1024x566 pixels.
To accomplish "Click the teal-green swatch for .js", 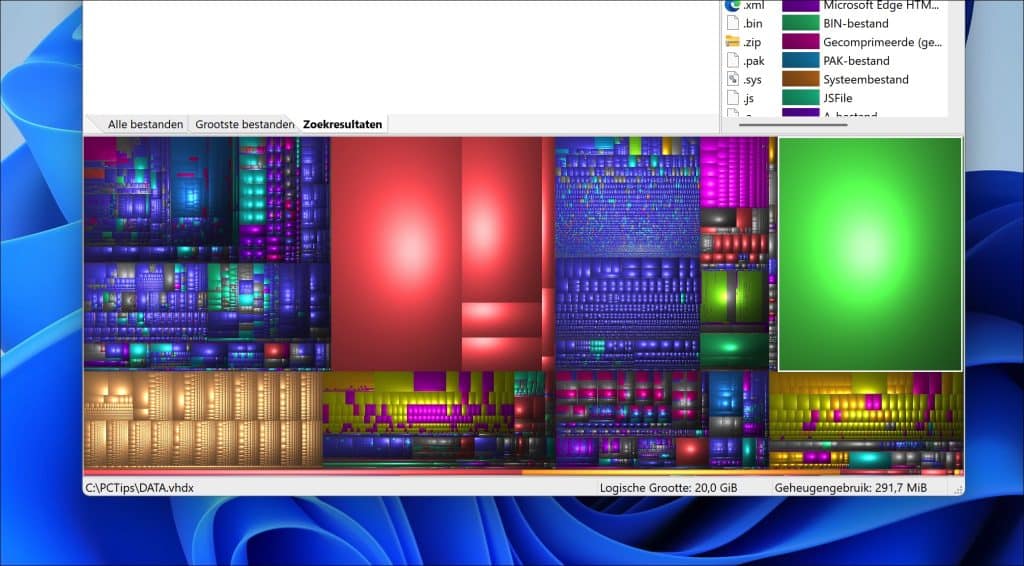I will click(801, 98).
